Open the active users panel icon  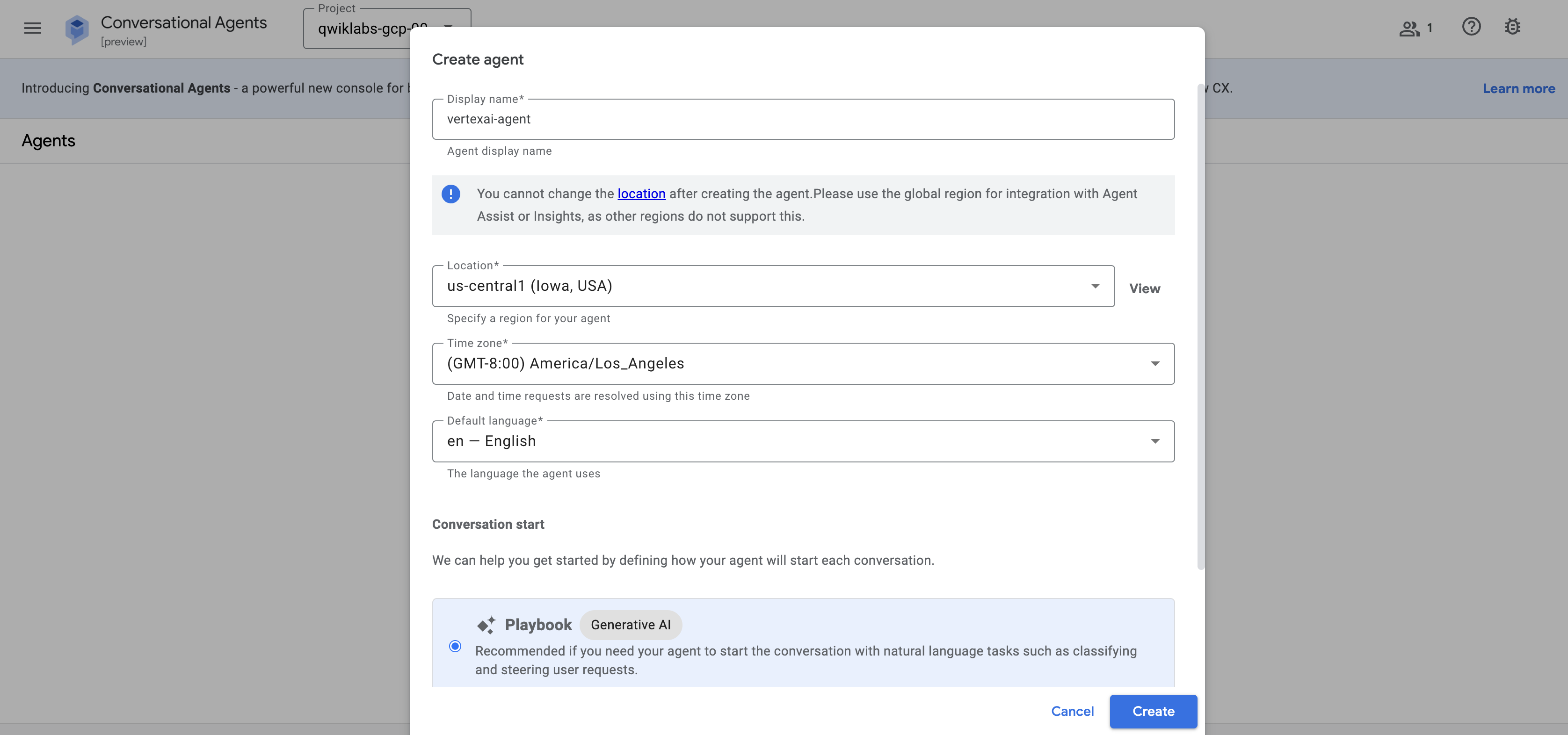[1411, 27]
